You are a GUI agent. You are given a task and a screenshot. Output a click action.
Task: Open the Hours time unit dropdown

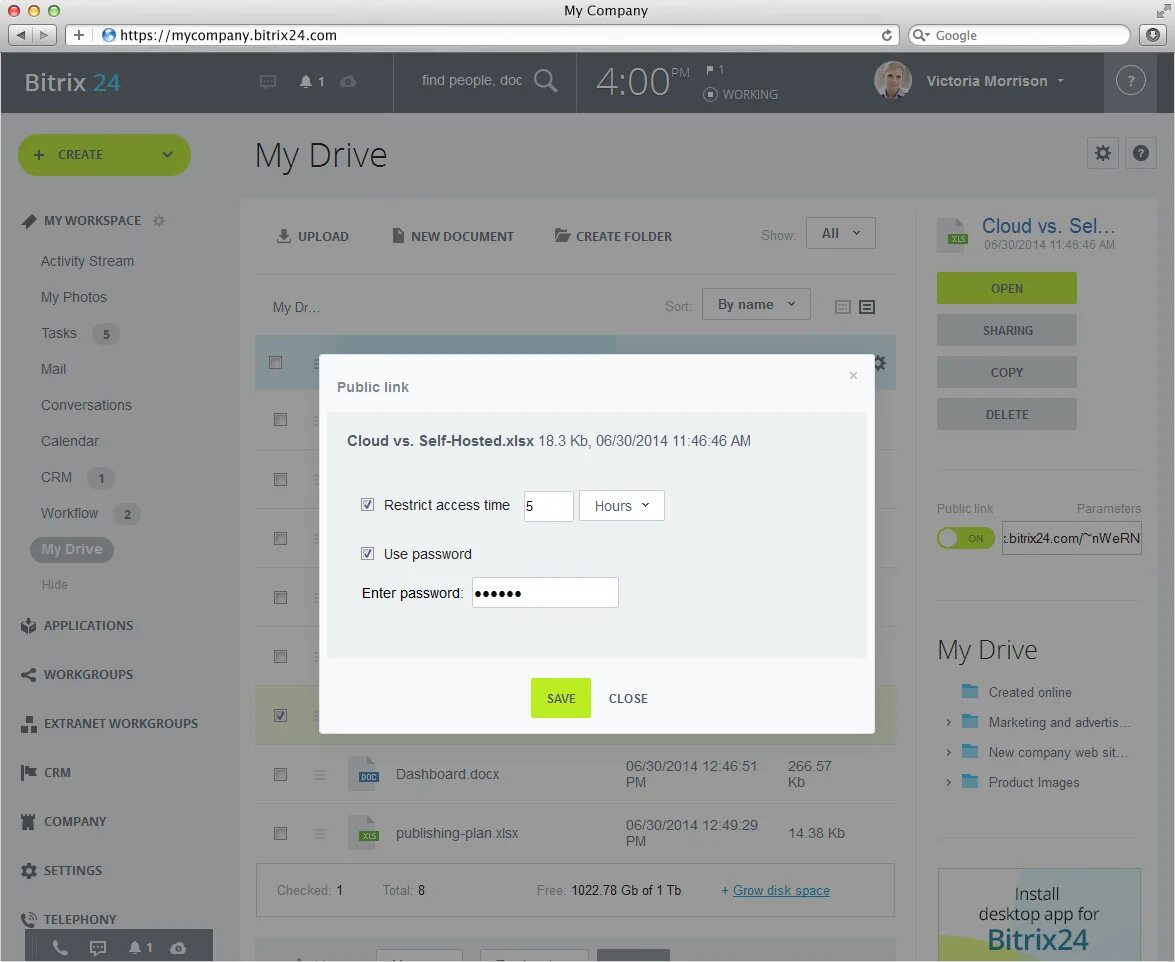(622, 506)
